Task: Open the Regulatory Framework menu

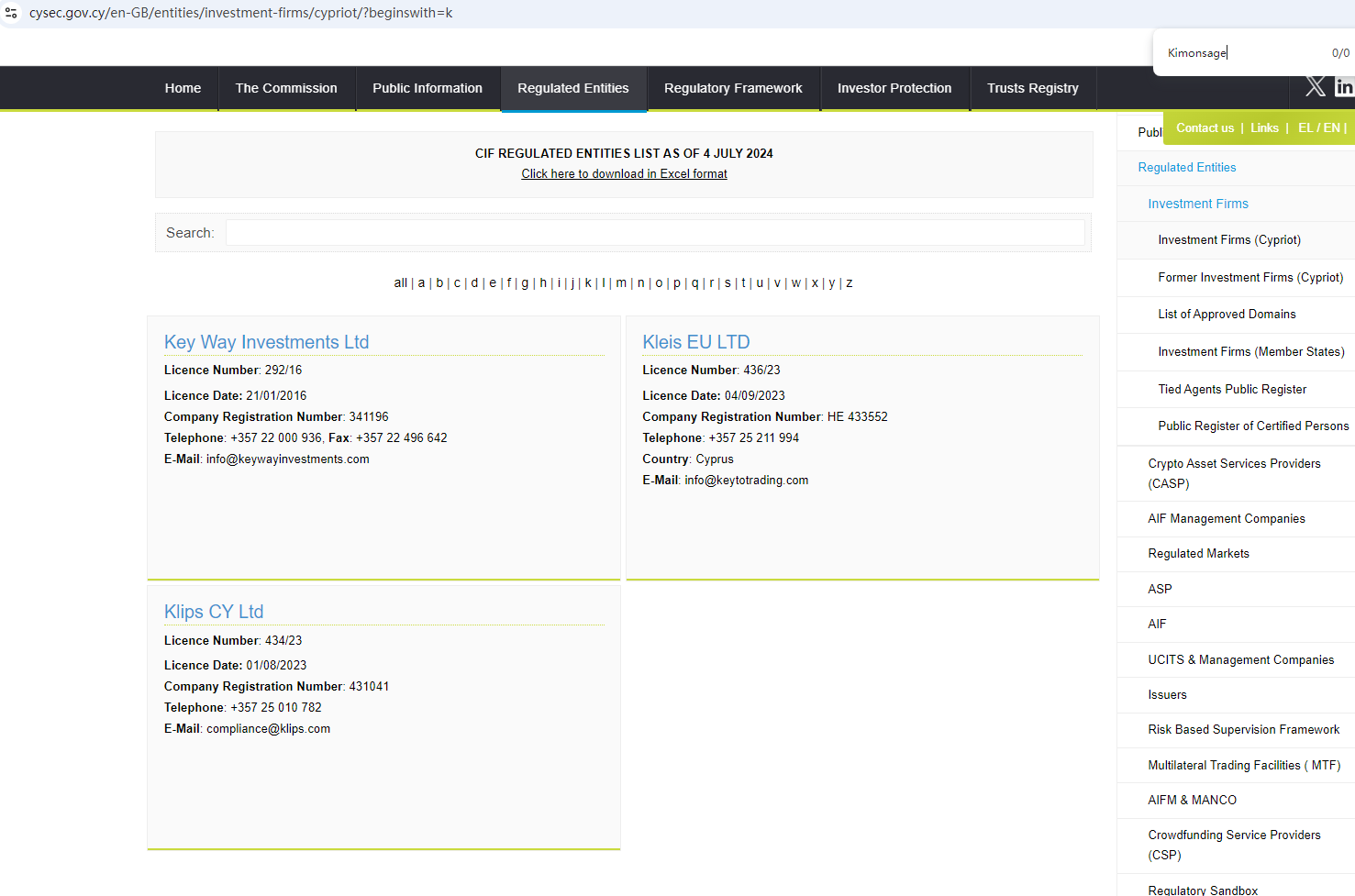Action: [x=733, y=88]
